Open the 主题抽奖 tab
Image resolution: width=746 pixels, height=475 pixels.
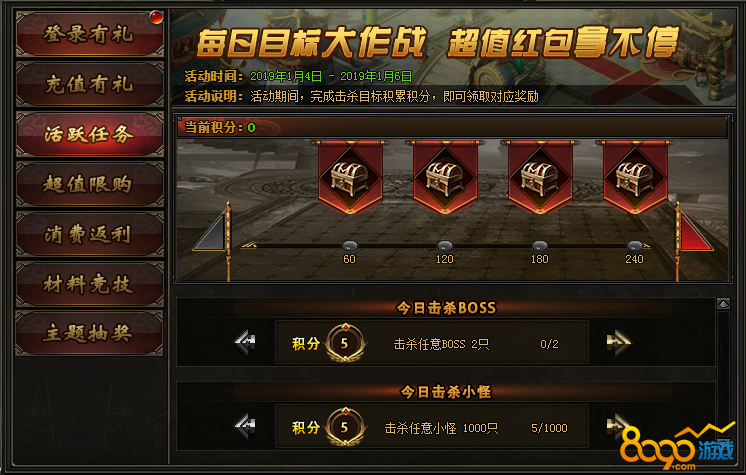coord(89,333)
